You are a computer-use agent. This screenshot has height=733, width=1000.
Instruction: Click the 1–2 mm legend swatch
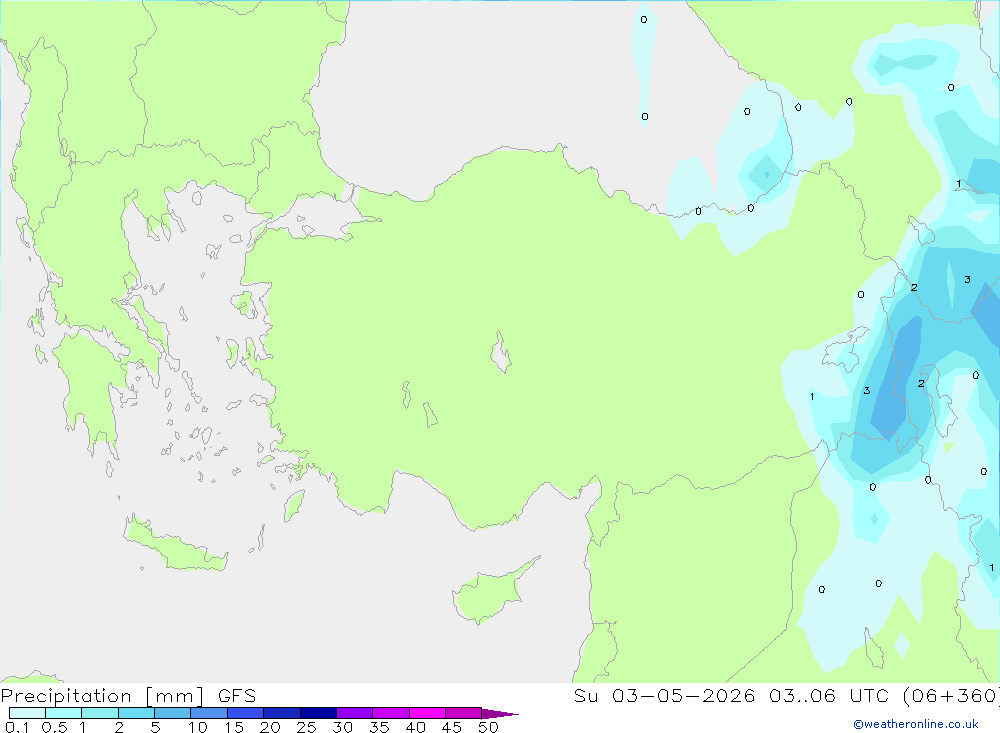tap(100, 713)
